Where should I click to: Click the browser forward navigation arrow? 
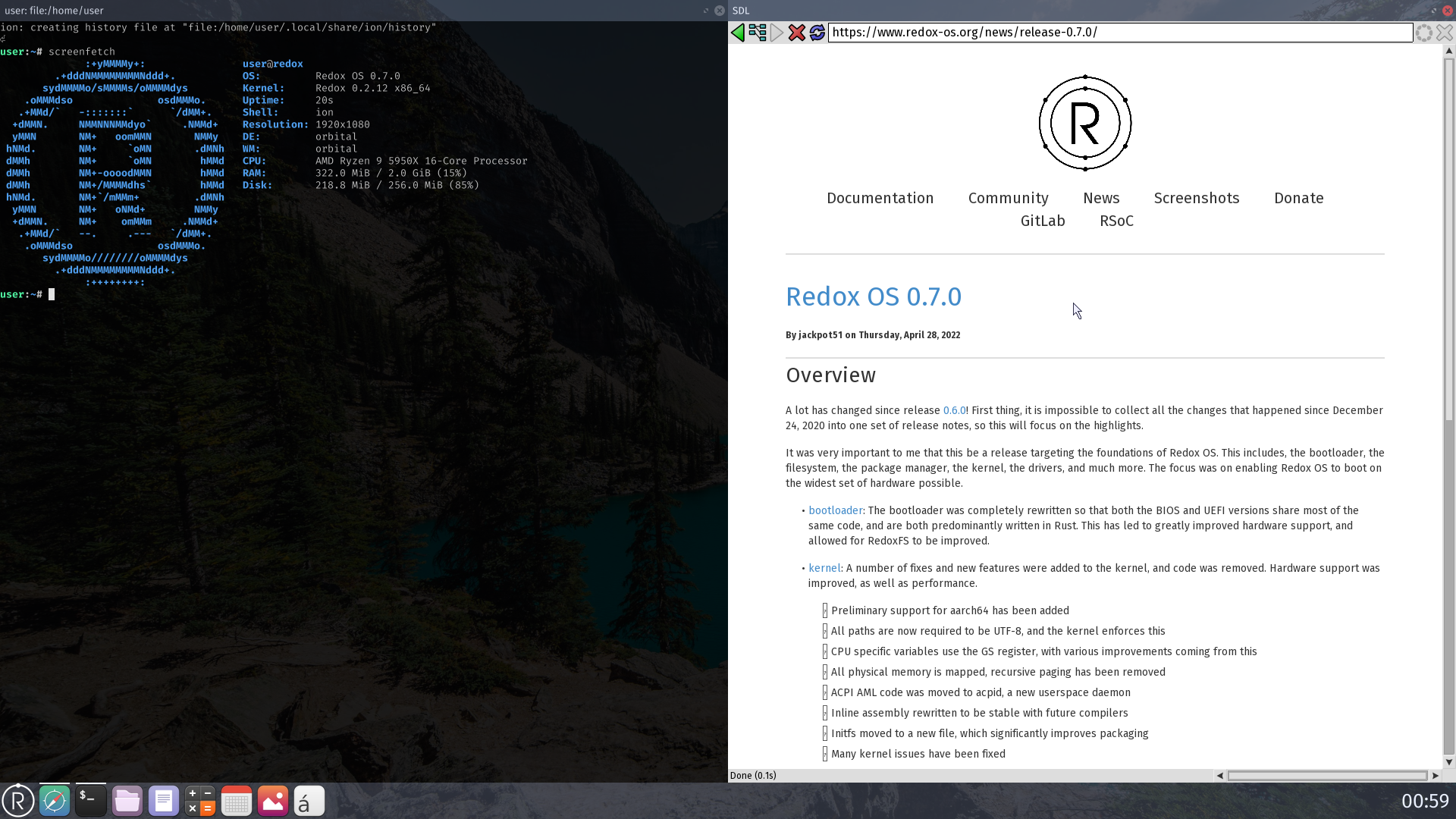pos(777,32)
